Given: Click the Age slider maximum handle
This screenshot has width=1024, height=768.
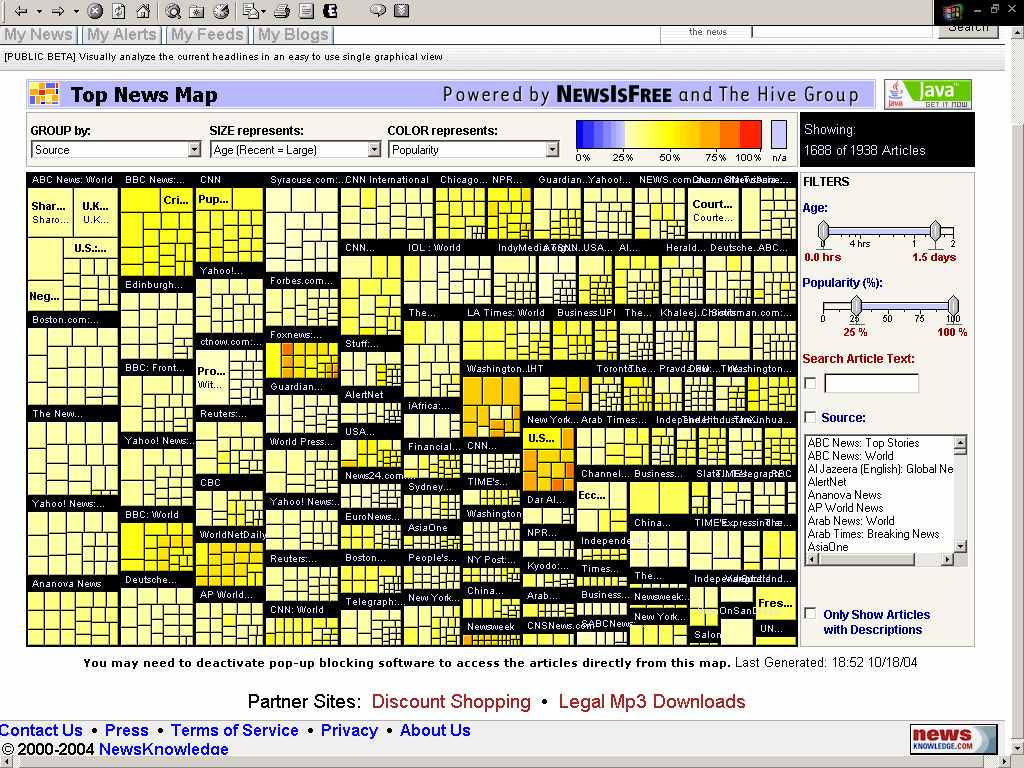Looking at the screenshot, I should click(935, 232).
